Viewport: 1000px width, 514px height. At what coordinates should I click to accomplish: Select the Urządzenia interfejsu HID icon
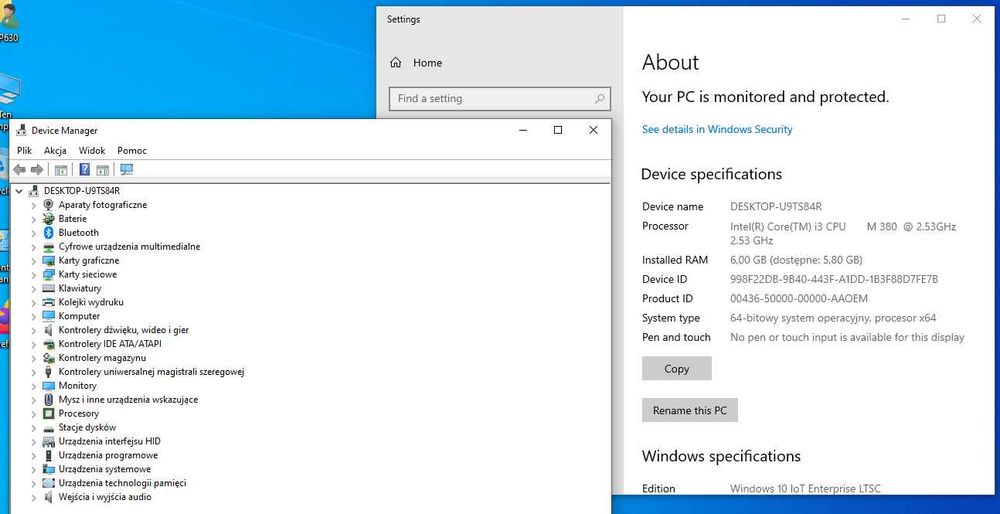[48, 441]
